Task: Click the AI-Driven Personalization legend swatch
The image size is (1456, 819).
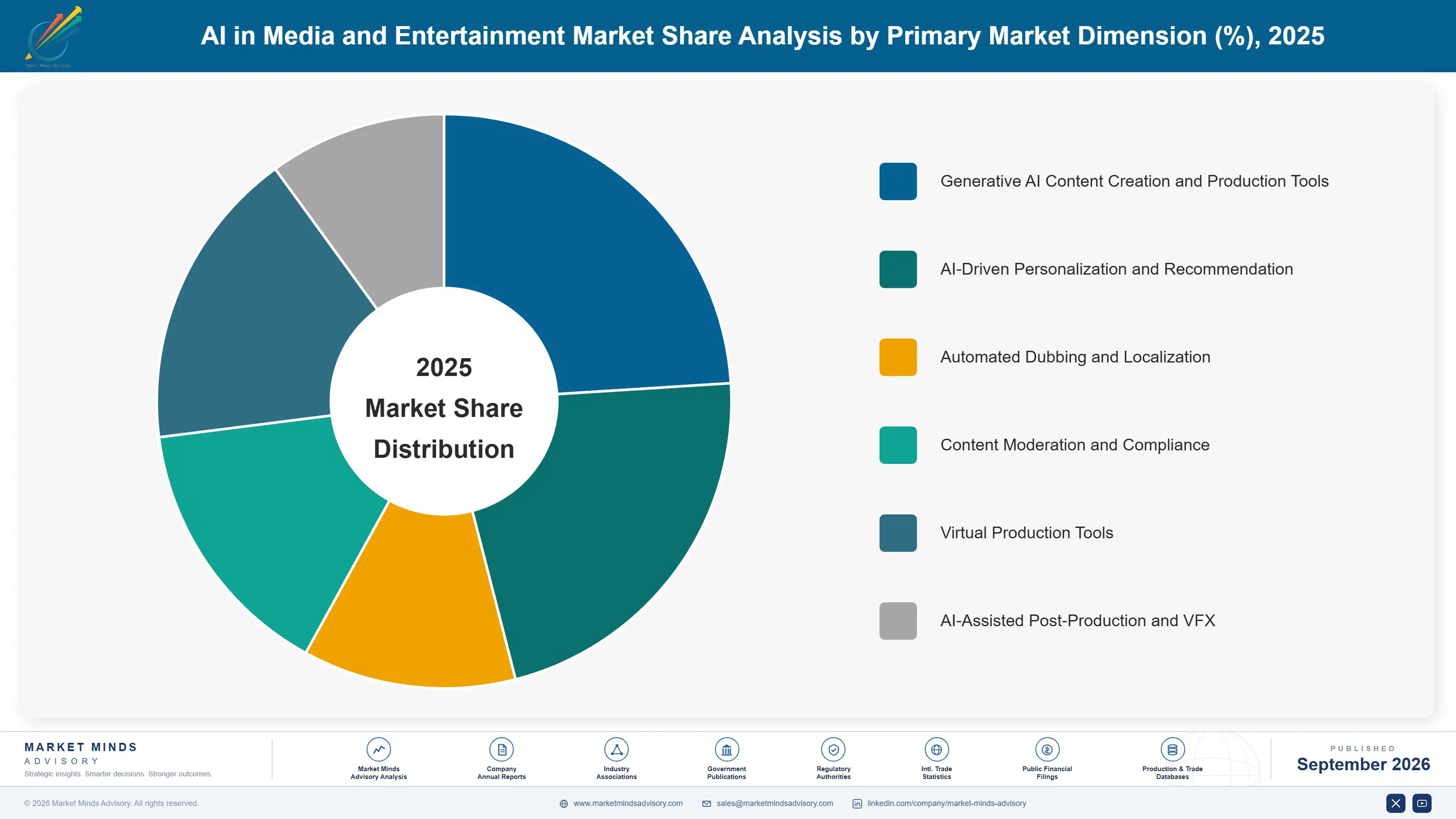Action: [x=897, y=269]
